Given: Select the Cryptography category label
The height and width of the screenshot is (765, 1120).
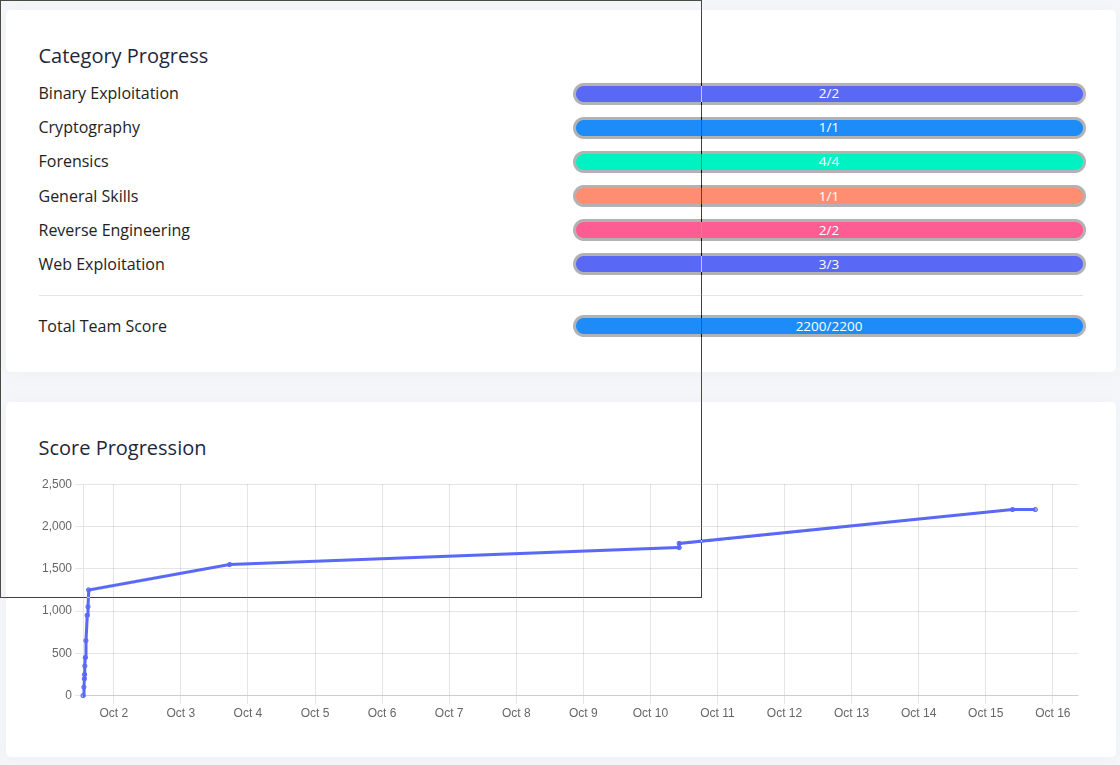Looking at the screenshot, I should pyautogui.click(x=89, y=128).
